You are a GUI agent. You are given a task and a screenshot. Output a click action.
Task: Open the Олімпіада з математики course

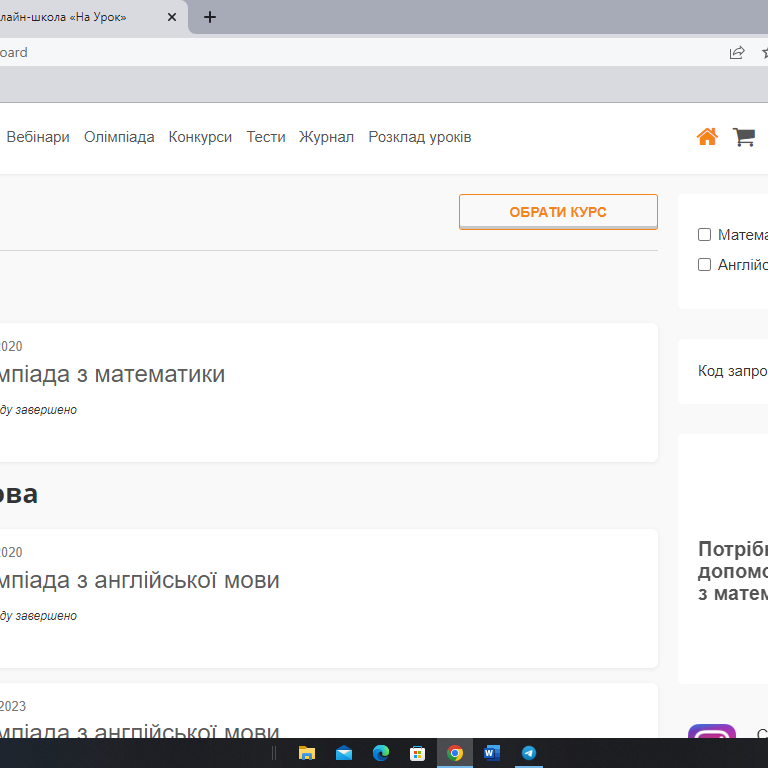112,375
